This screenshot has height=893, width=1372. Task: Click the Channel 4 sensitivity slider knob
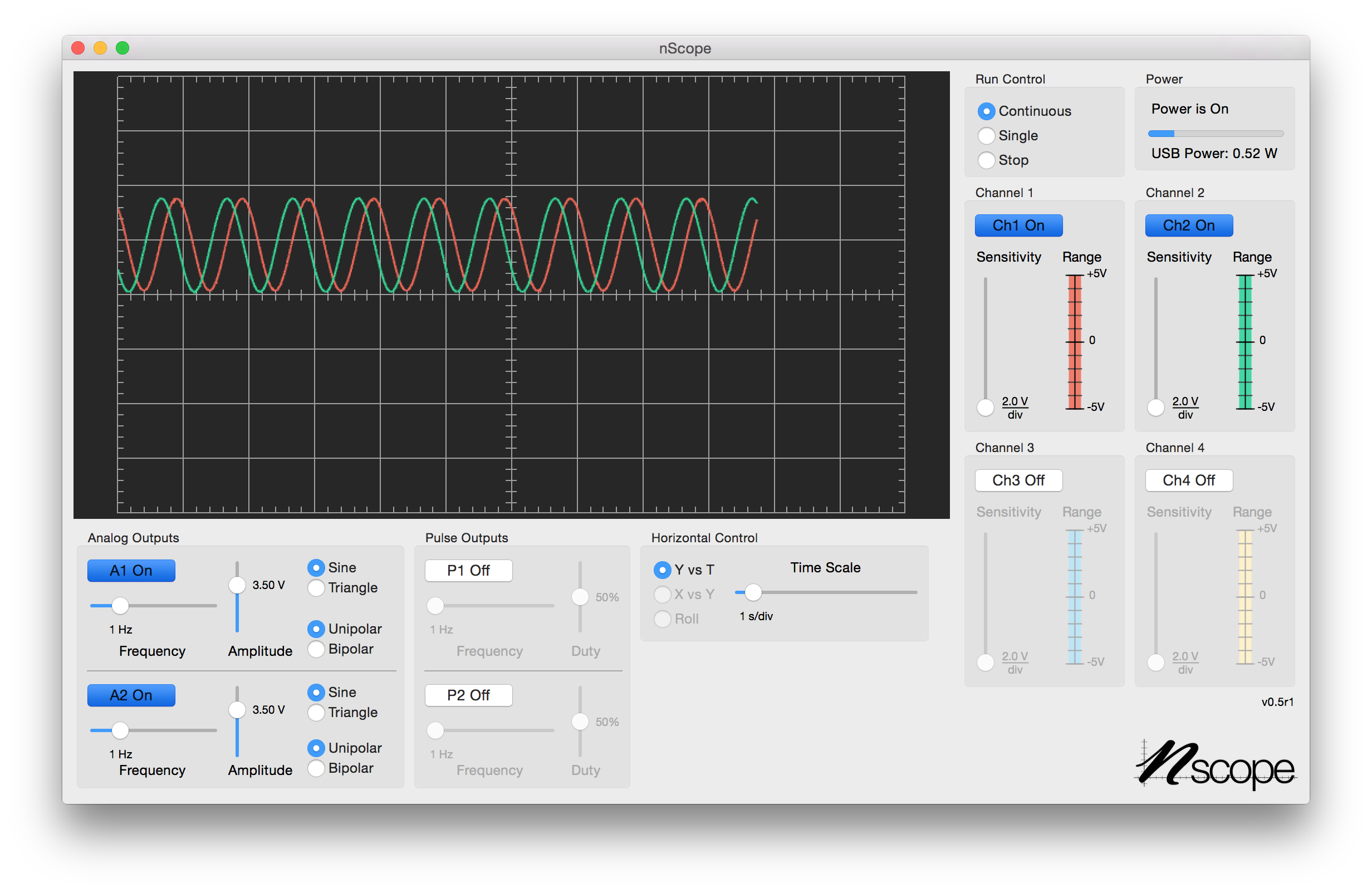coord(1156,663)
